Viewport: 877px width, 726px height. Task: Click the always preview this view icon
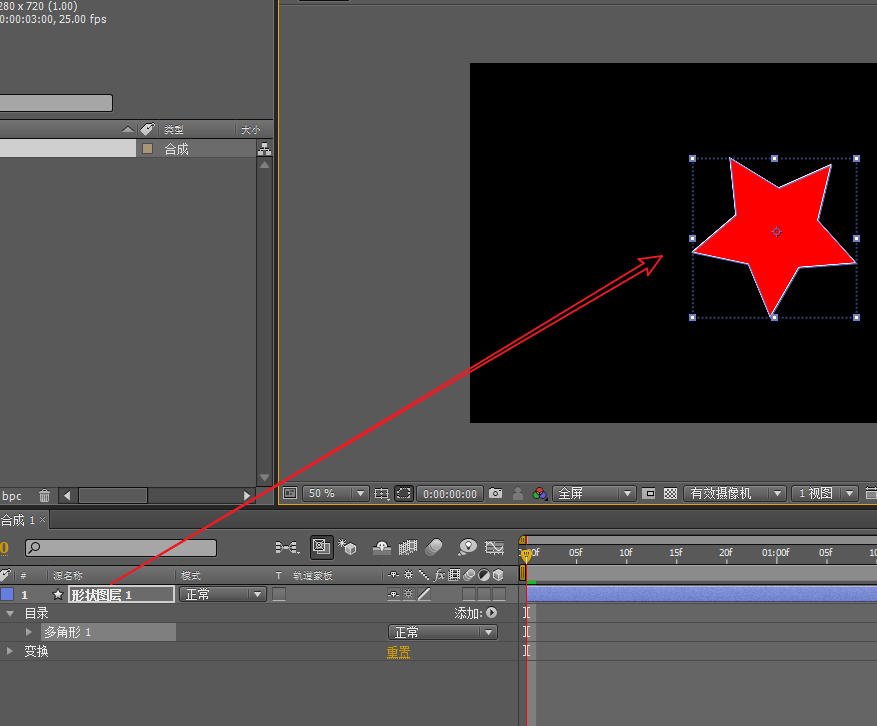(290, 493)
